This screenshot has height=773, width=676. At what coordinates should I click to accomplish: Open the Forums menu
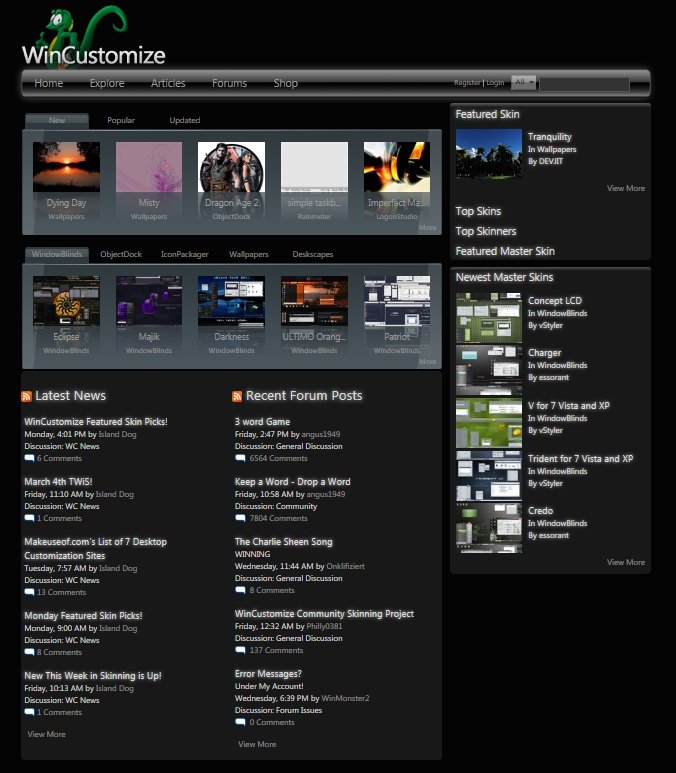[x=229, y=83]
